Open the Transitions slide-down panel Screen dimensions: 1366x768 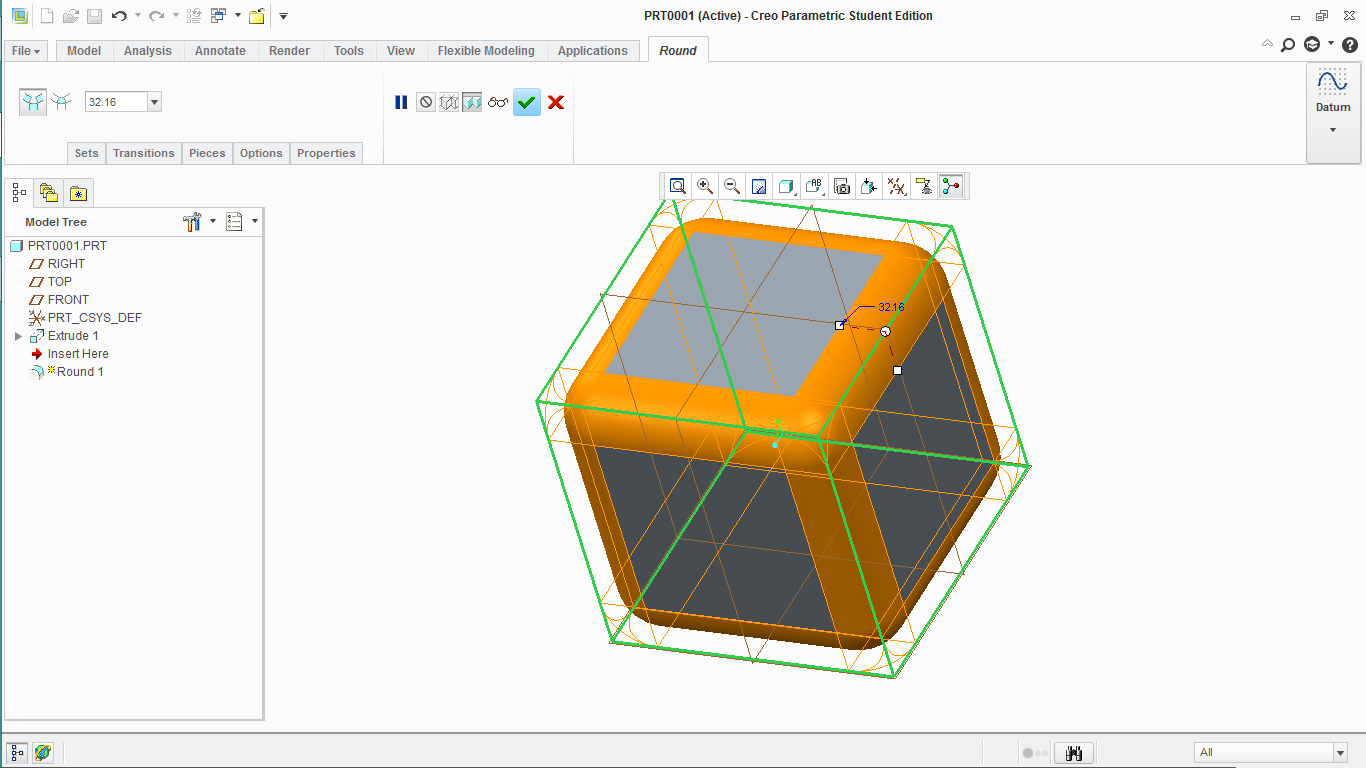click(144, 153)
